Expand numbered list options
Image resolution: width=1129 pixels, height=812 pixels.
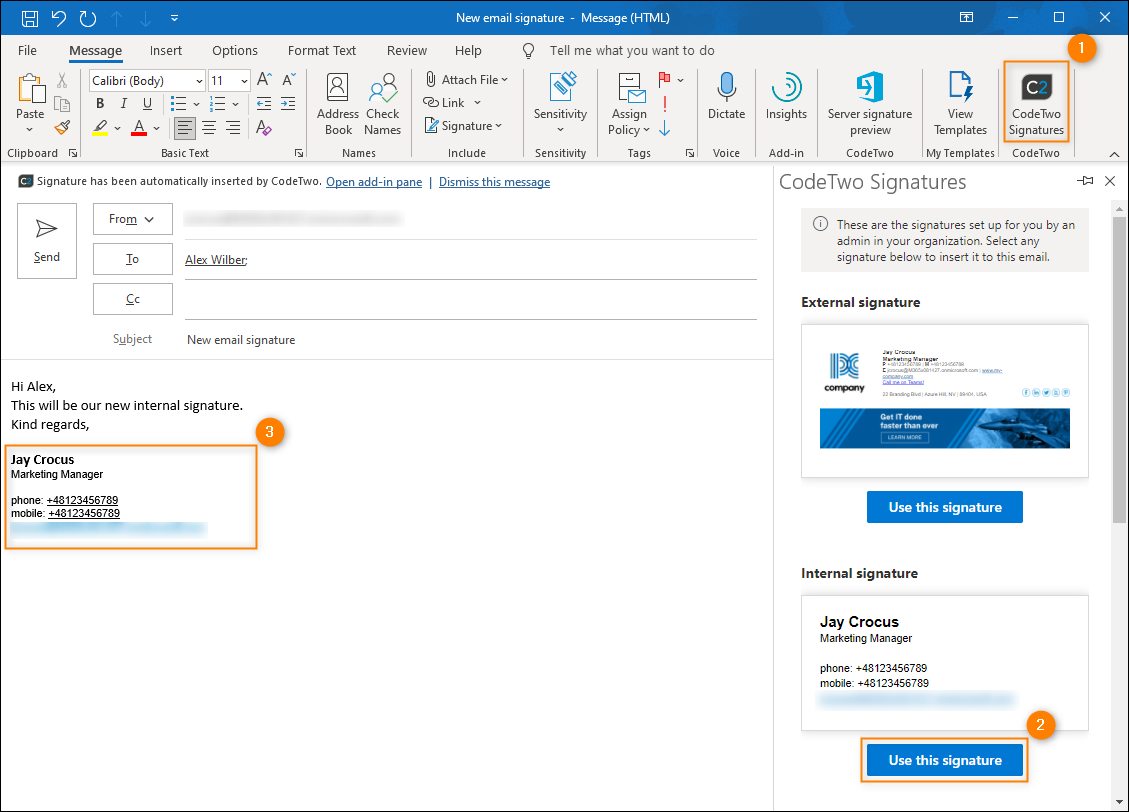point(235,104)
